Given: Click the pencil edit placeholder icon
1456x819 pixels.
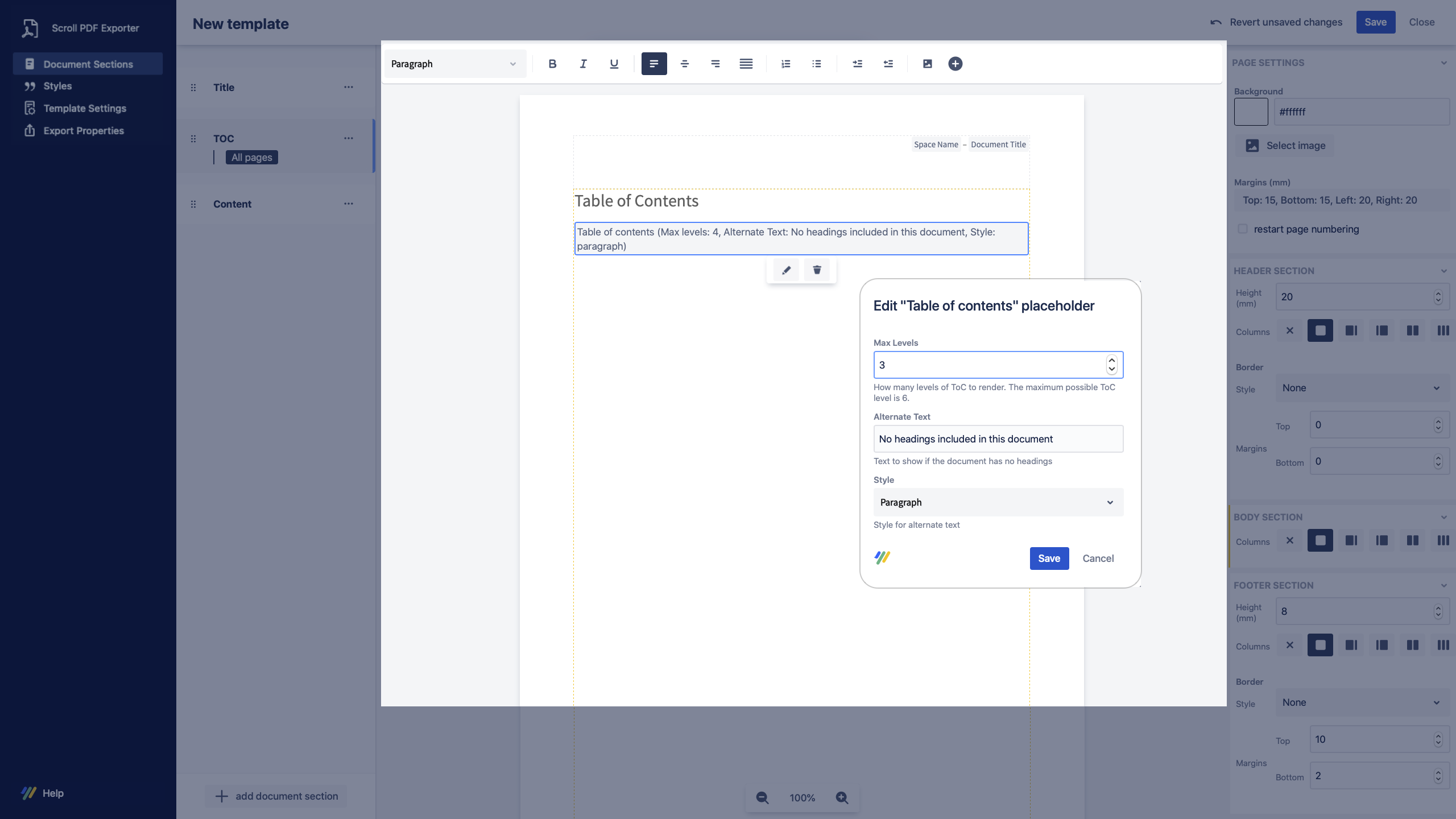Looking at the screenshot, I should [x=786, y=270].
